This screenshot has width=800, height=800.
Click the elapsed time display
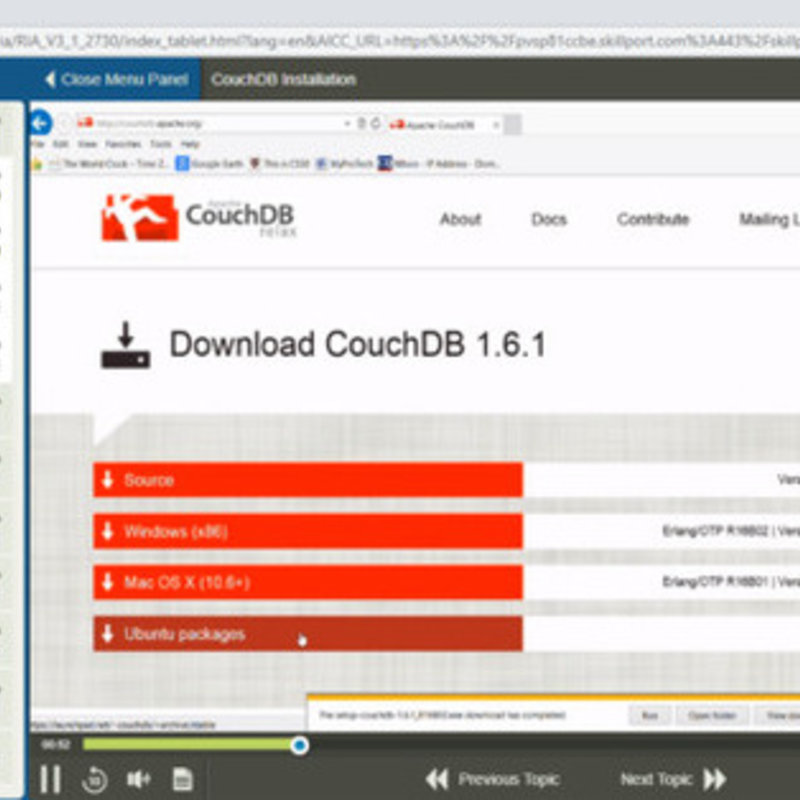click(56, 745)
